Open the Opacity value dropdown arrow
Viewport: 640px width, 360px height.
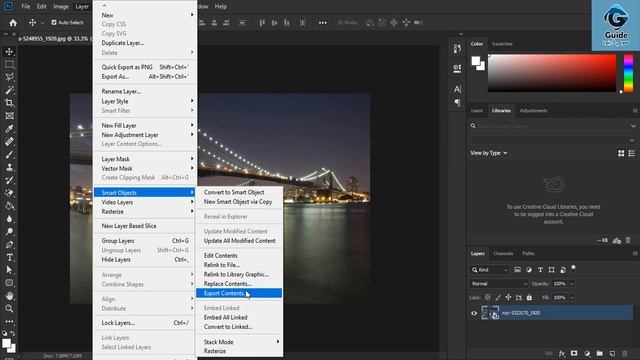(x=572, y=284)
